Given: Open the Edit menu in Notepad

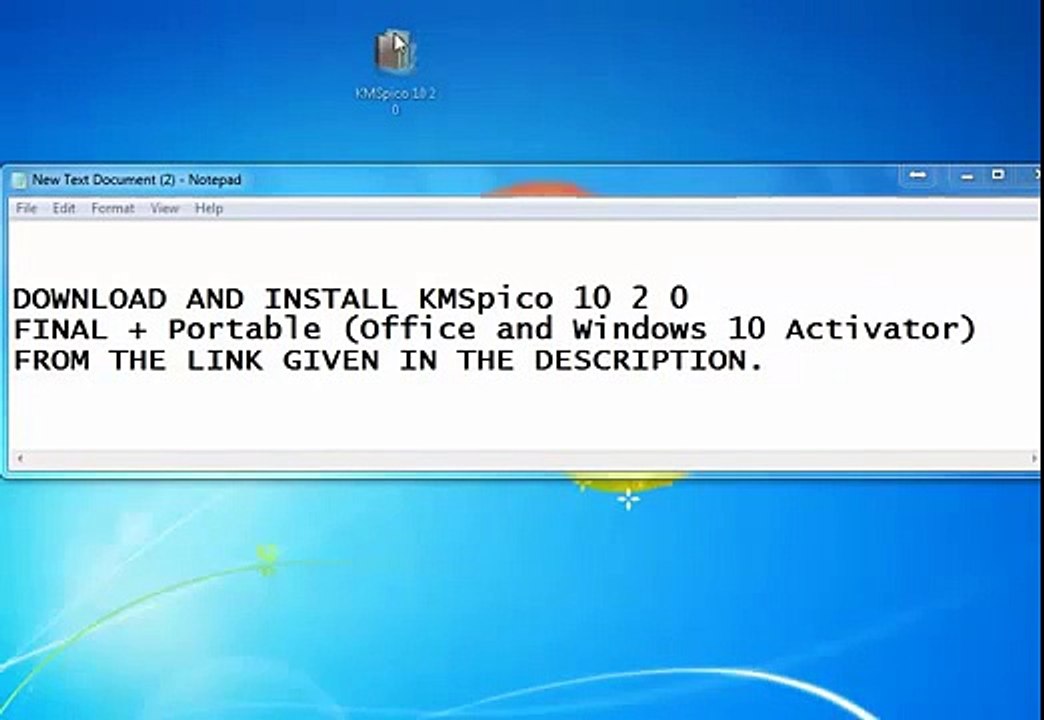Looking at the screenshot, I should (64, 208).
